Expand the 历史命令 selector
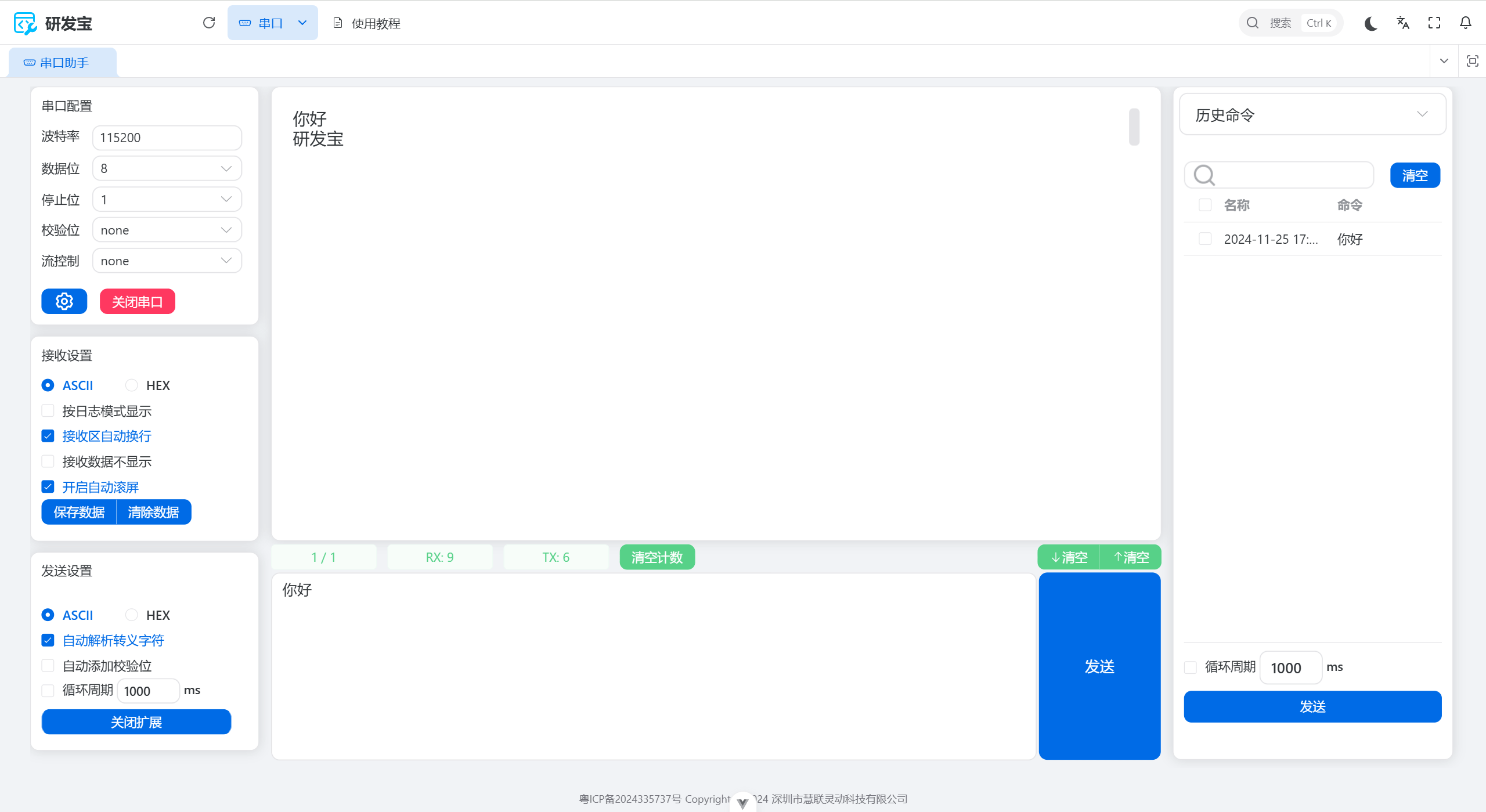The image size is (1486, 812). click(1312, 114)
